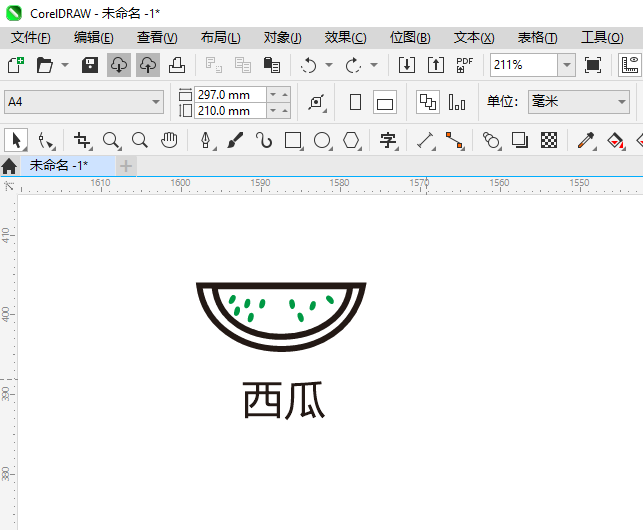
Task: Select the Transparency checkerboard tool
Action: 549,141
